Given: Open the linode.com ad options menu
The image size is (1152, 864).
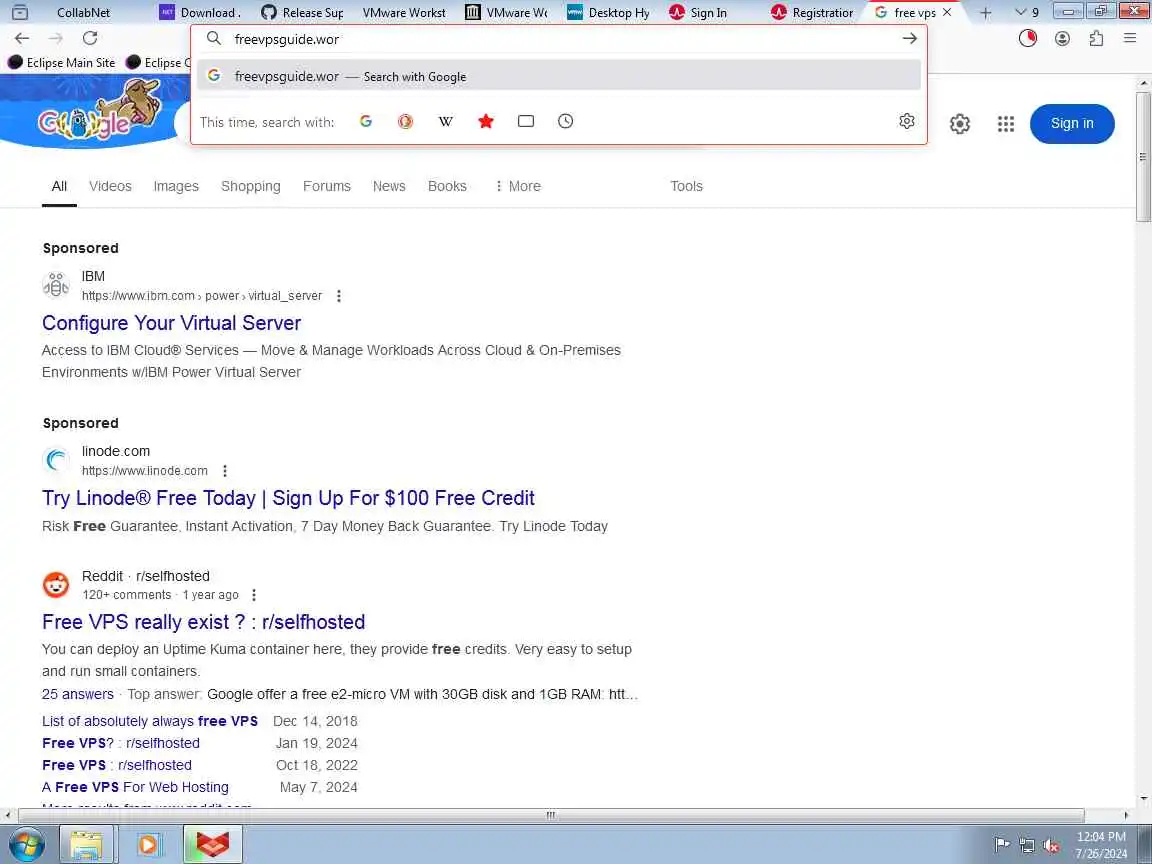Looking at the screenshot, I should [225, 471].
